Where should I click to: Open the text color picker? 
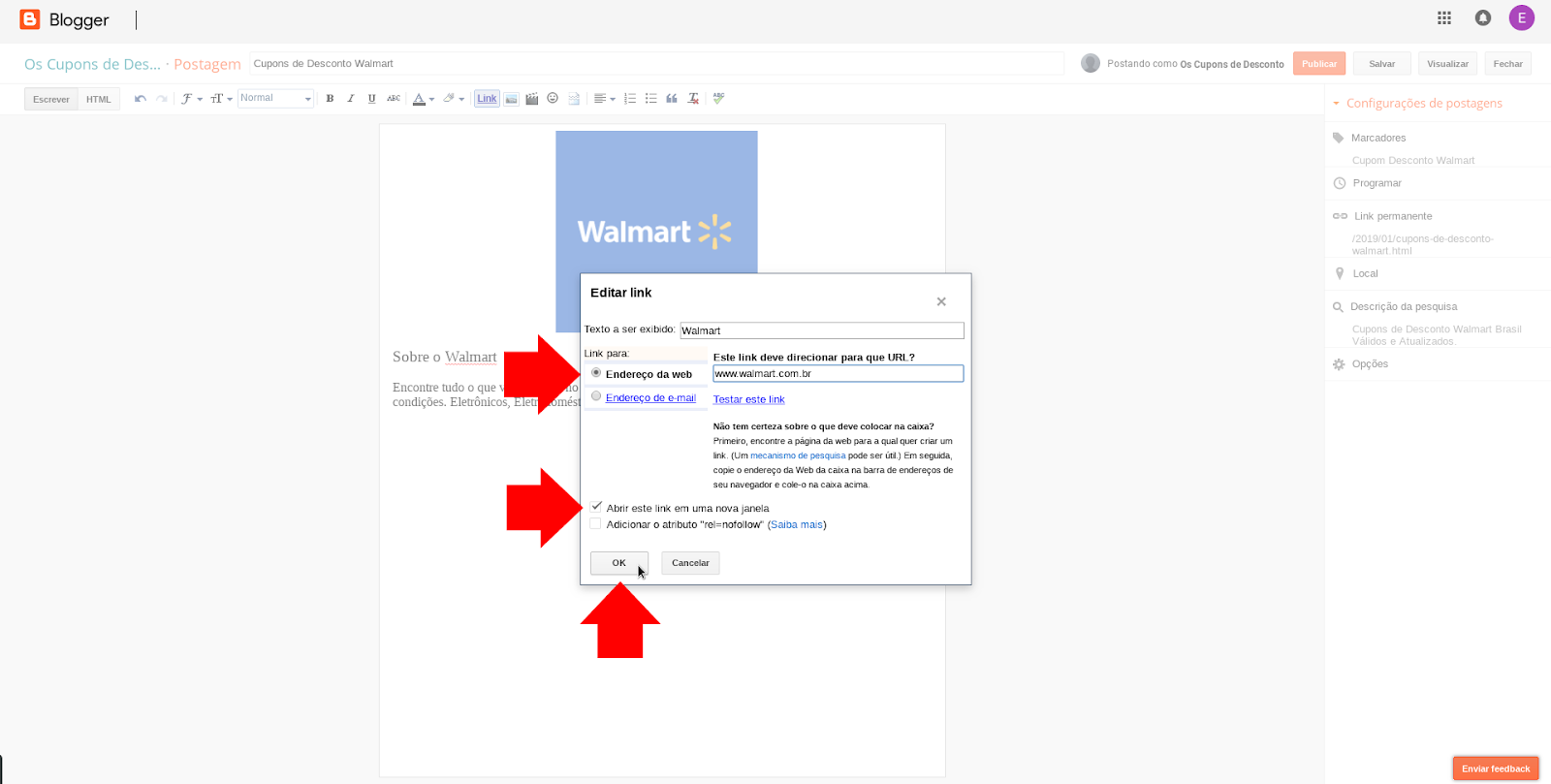click(x=424, y=99)
